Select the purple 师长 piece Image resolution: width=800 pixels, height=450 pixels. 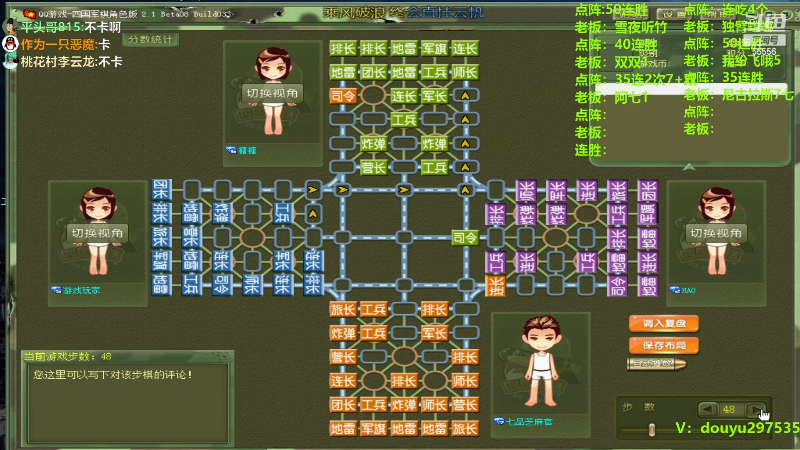click(526, 190)
